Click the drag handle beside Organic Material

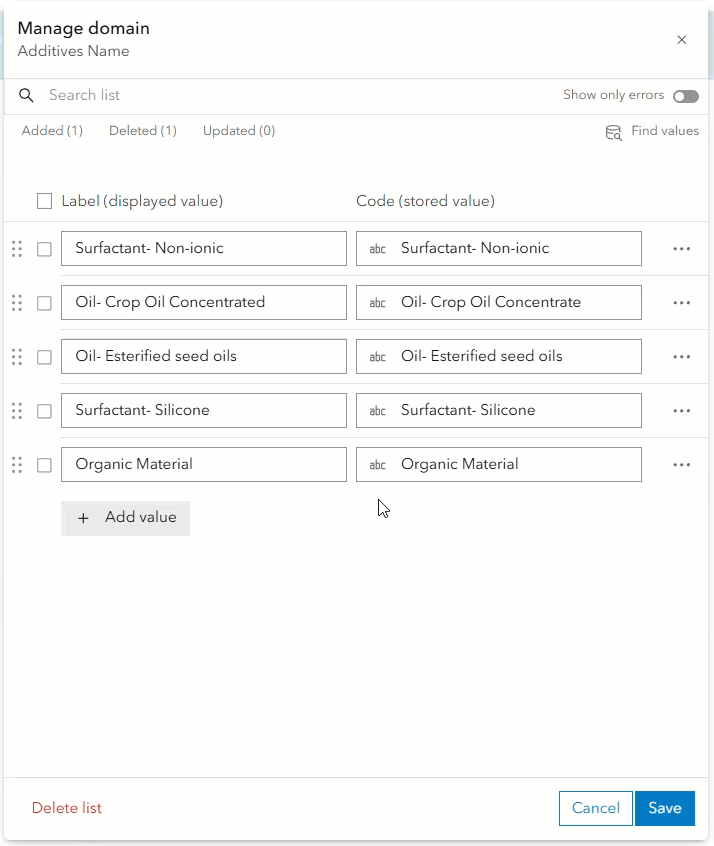click(x=16, y=465)
